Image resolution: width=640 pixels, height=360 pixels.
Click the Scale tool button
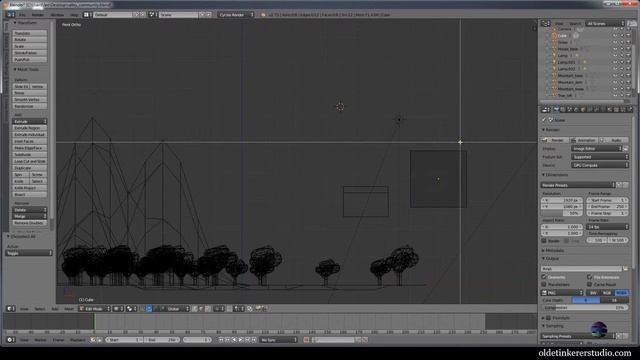point(29,46)
